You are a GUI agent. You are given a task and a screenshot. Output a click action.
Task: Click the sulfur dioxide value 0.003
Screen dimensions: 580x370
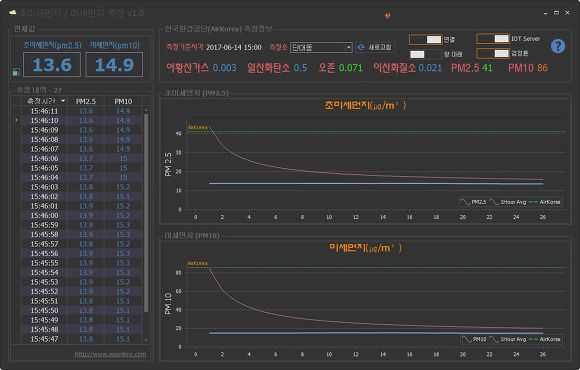[225, 68]
